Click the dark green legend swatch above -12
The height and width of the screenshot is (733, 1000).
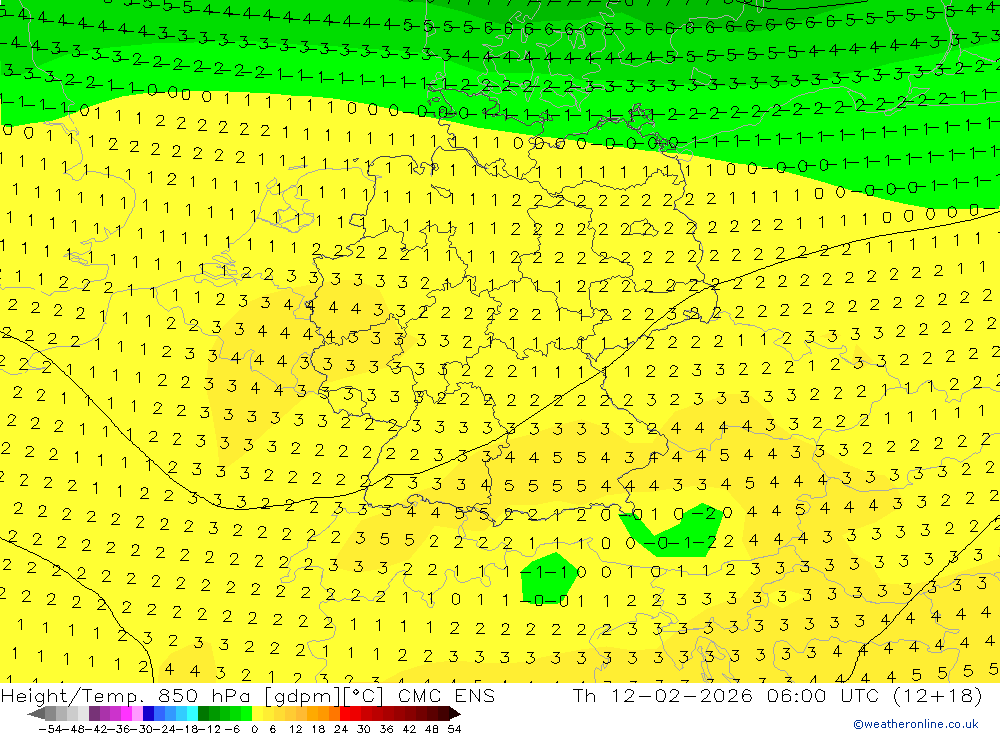click(x=203, y=713)
